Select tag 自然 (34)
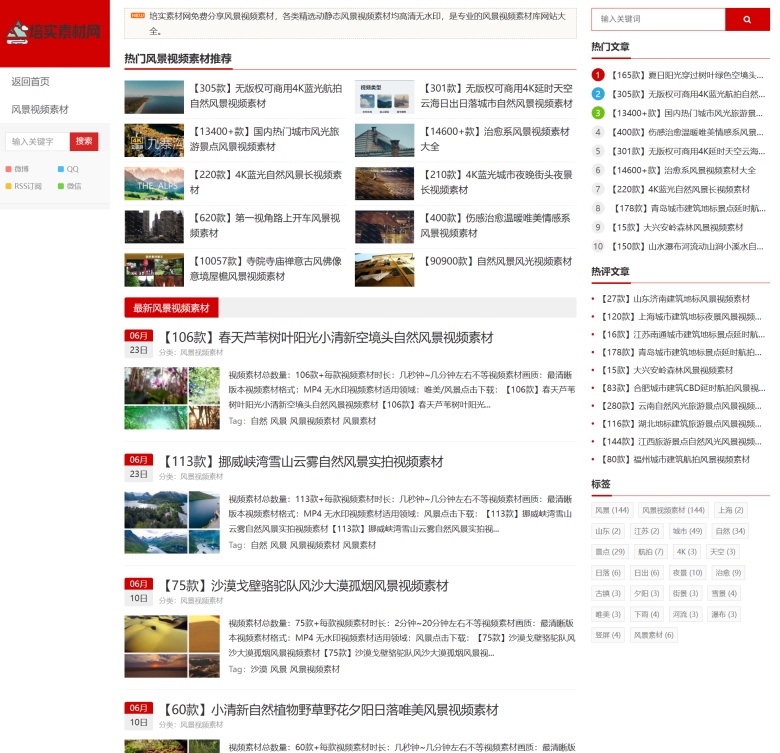Image resolution: width=780 pixels, height=753 pixels. click(730, 531)
